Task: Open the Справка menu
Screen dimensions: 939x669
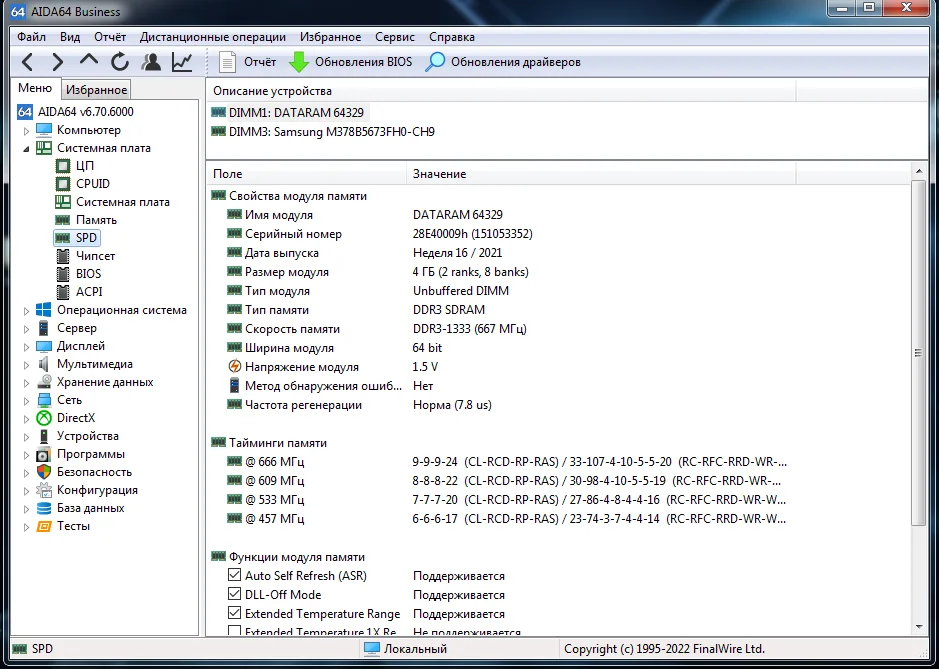Action: [x=452, y=37]
